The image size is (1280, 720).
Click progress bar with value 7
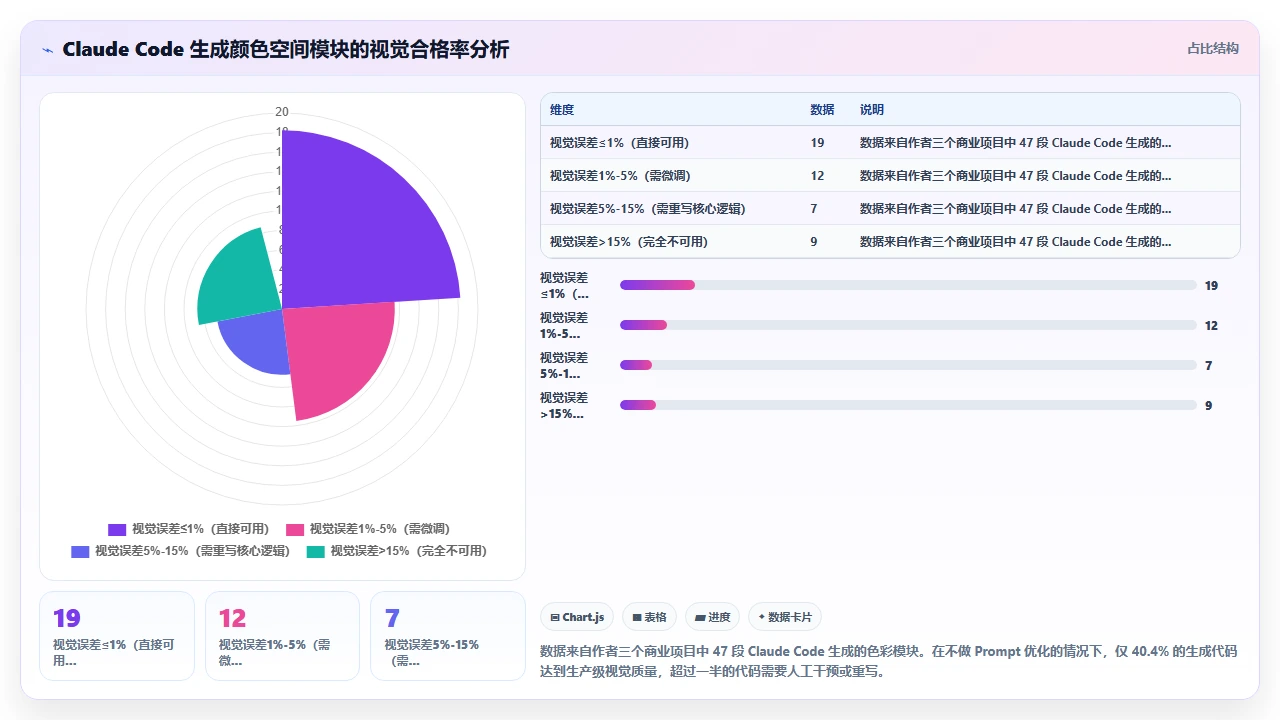click(x=908, y=365)
